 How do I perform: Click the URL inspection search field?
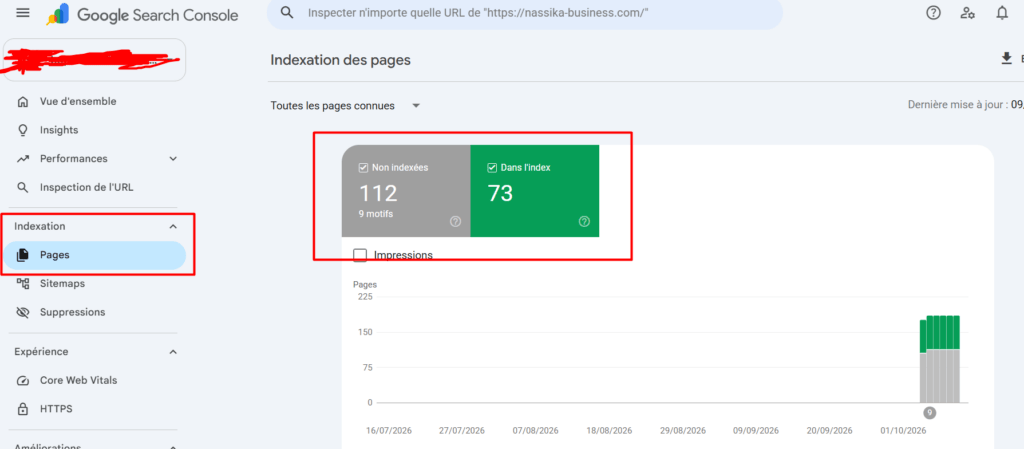point(524,14)
